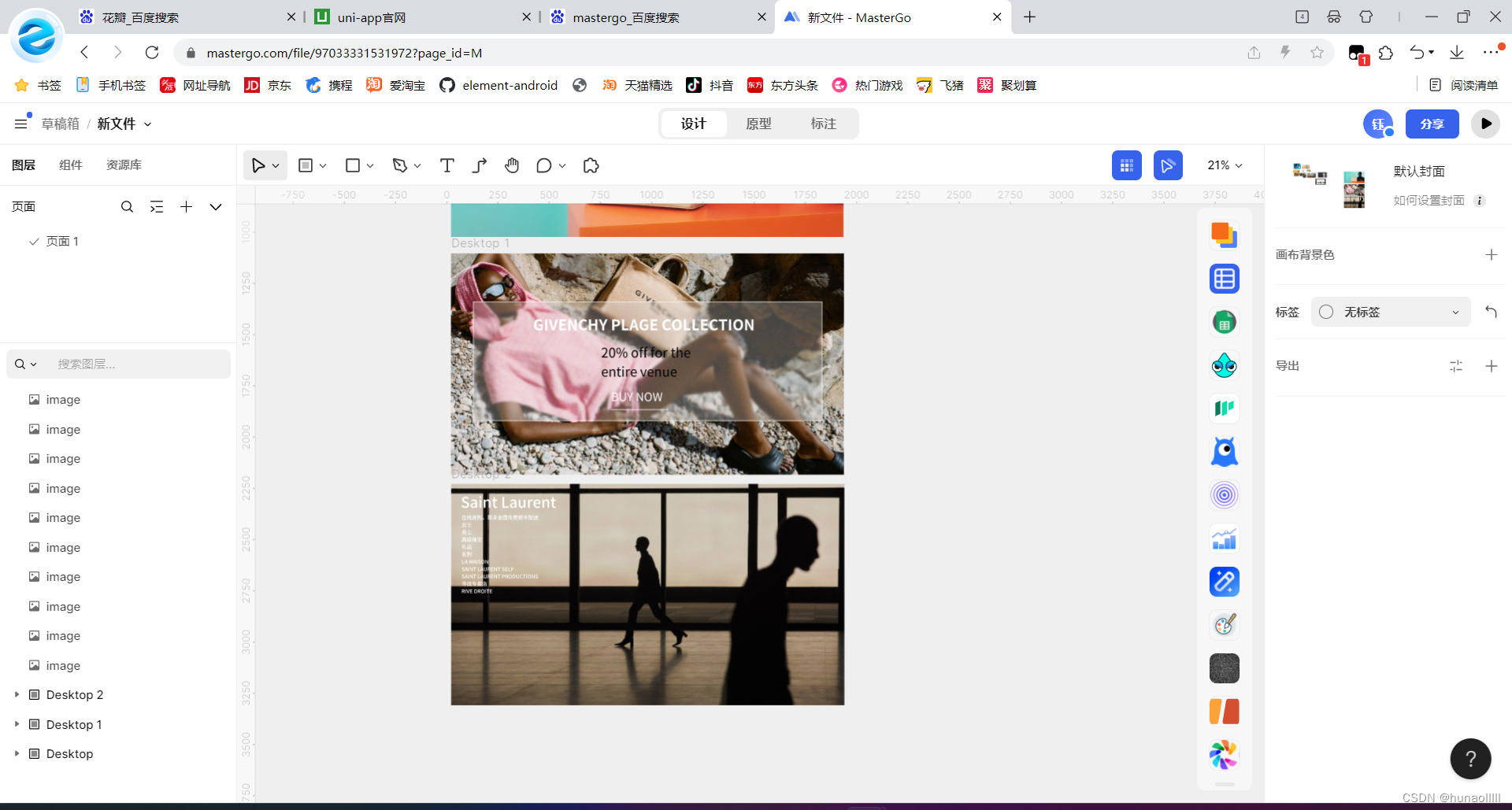
Task: Open the hamburger main menu
Action: [x=21, y=124]
